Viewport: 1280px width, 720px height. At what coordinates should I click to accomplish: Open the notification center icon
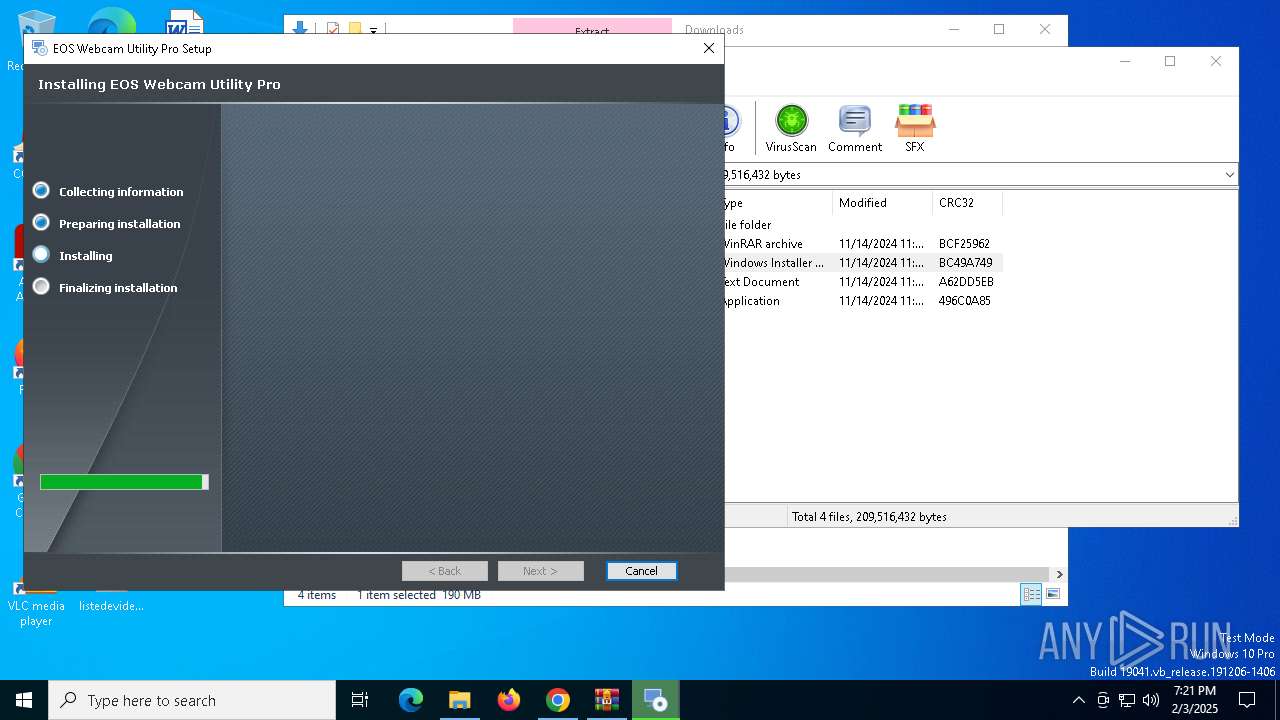point(1247,700)
